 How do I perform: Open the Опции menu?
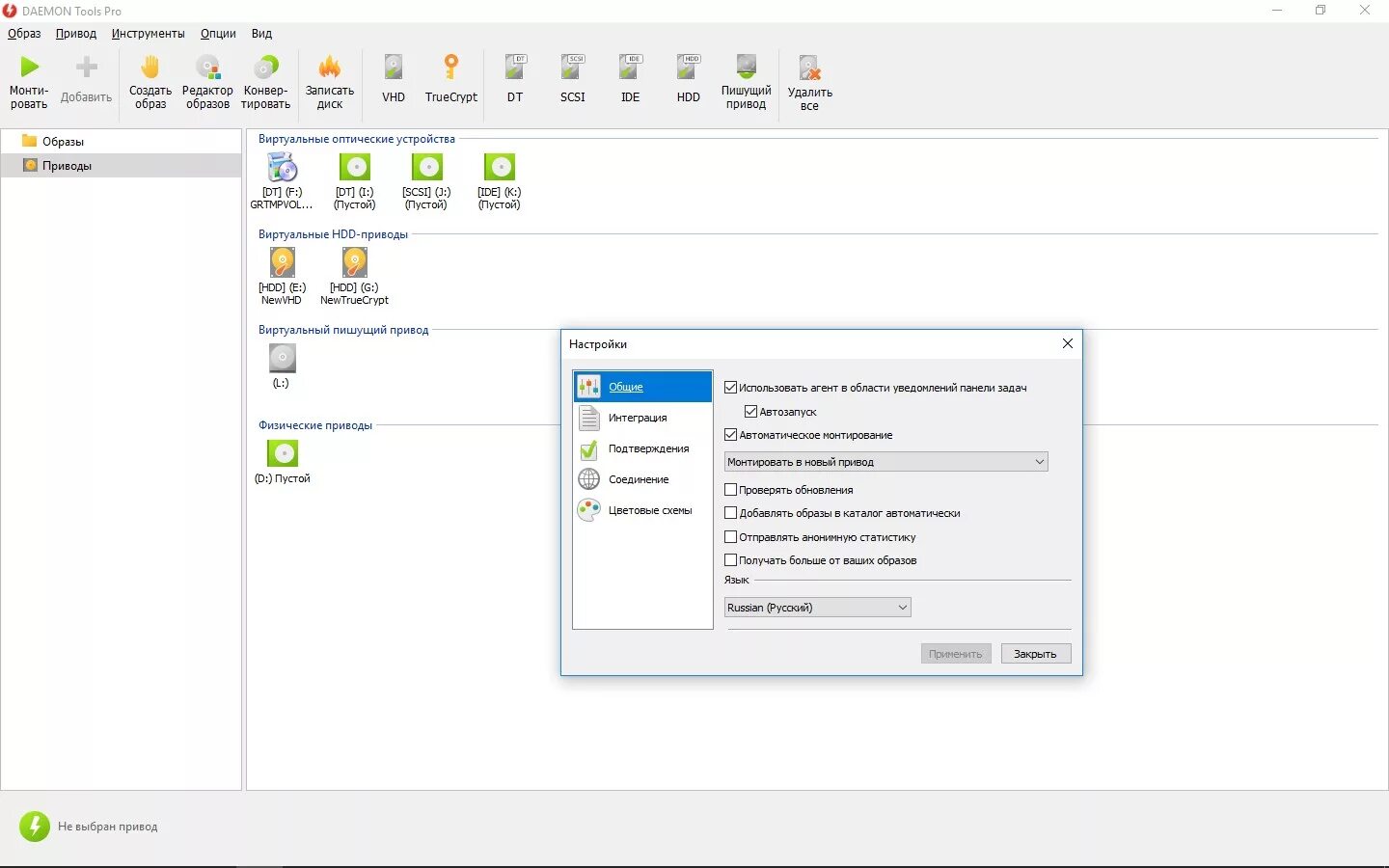(218, 33)
